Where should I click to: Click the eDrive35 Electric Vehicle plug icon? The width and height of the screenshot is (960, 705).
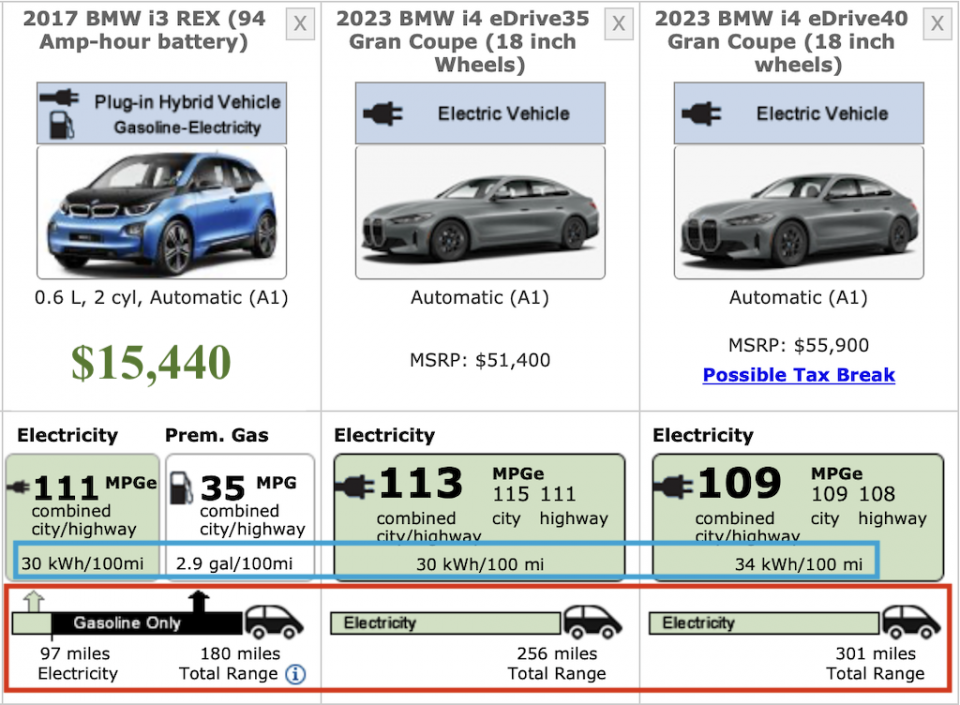[x=382, y=114]
